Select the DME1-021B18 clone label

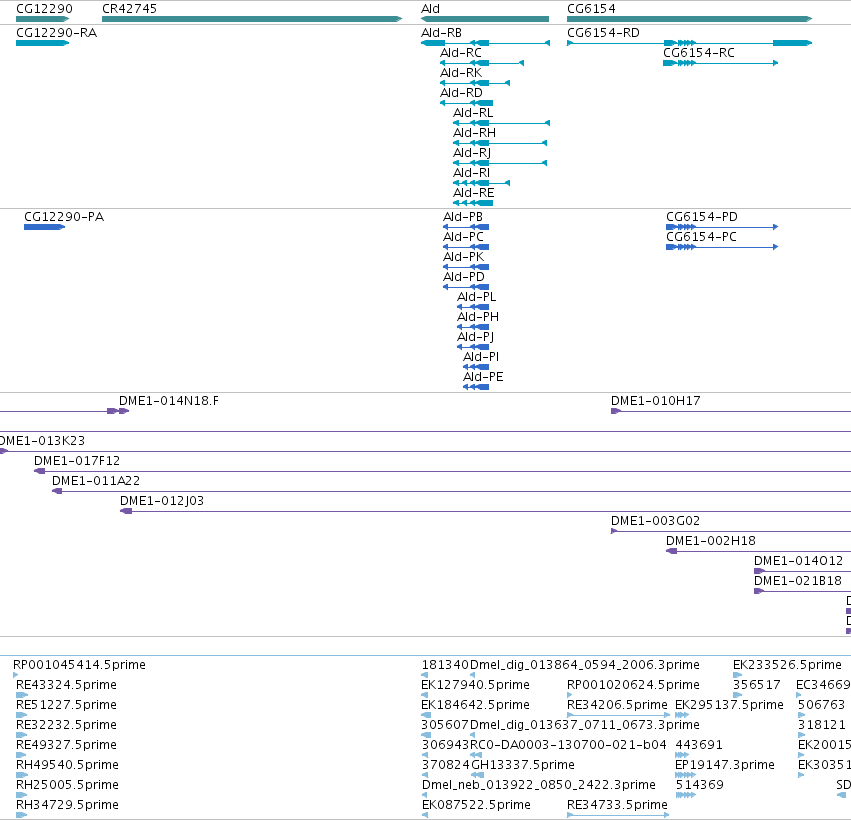798,581
